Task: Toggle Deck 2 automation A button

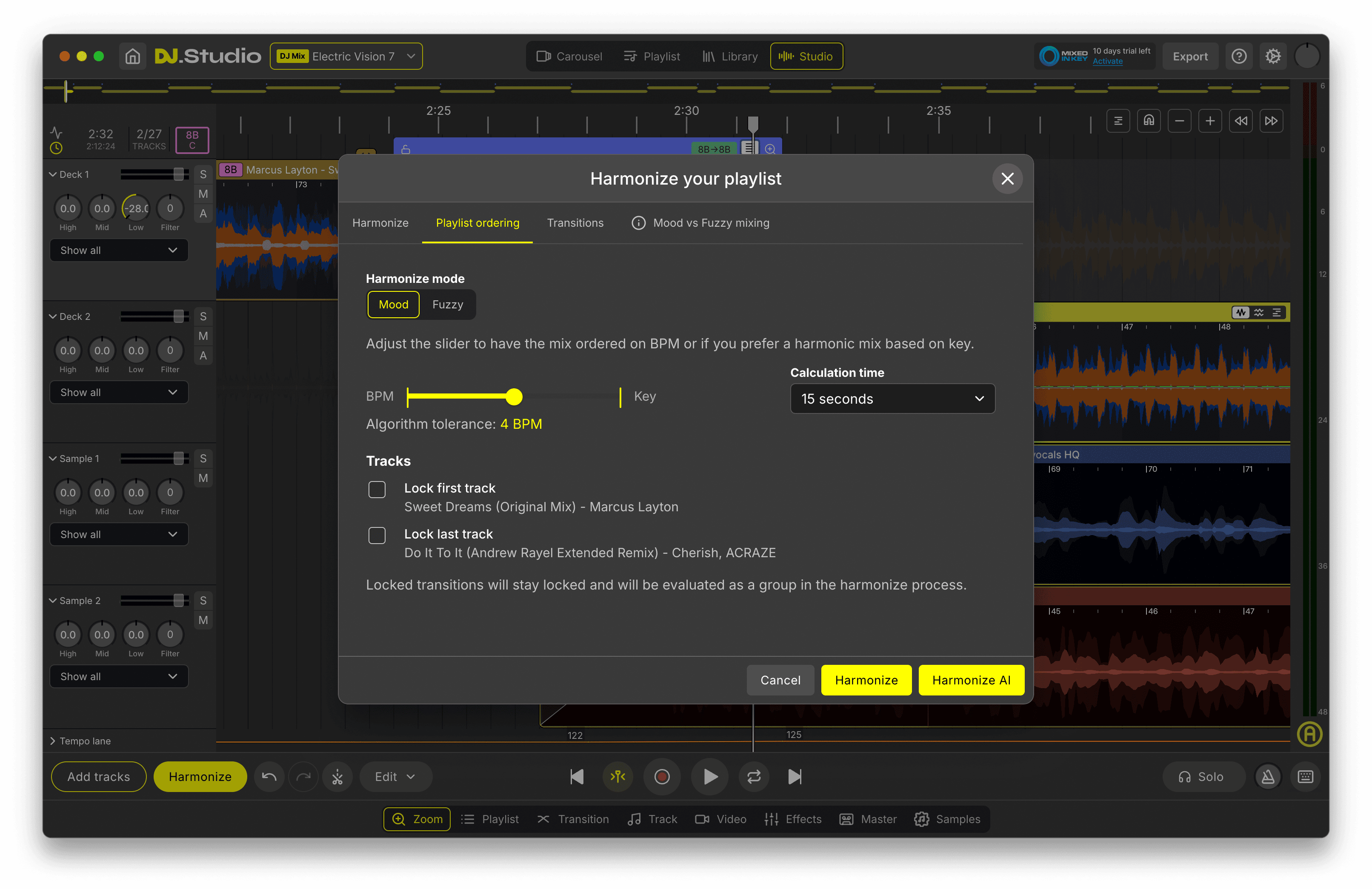Action: pyautogui.click(x=203, y=356)
